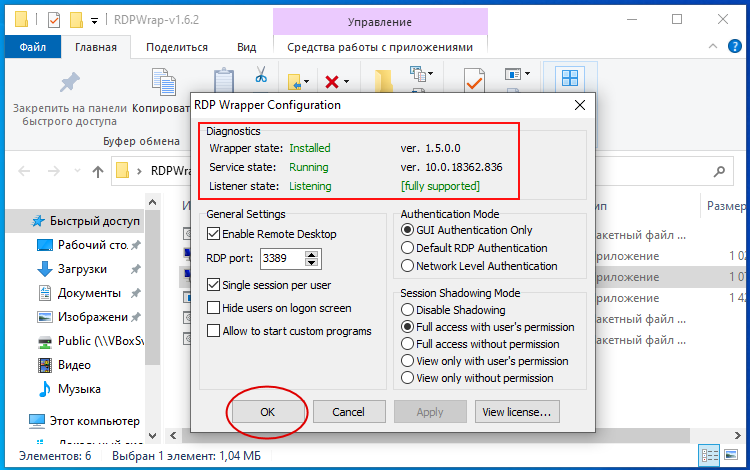Click the Apply button
Image resolution: width=750 pixels, height=470 pixels.
(x=430, y=412)
